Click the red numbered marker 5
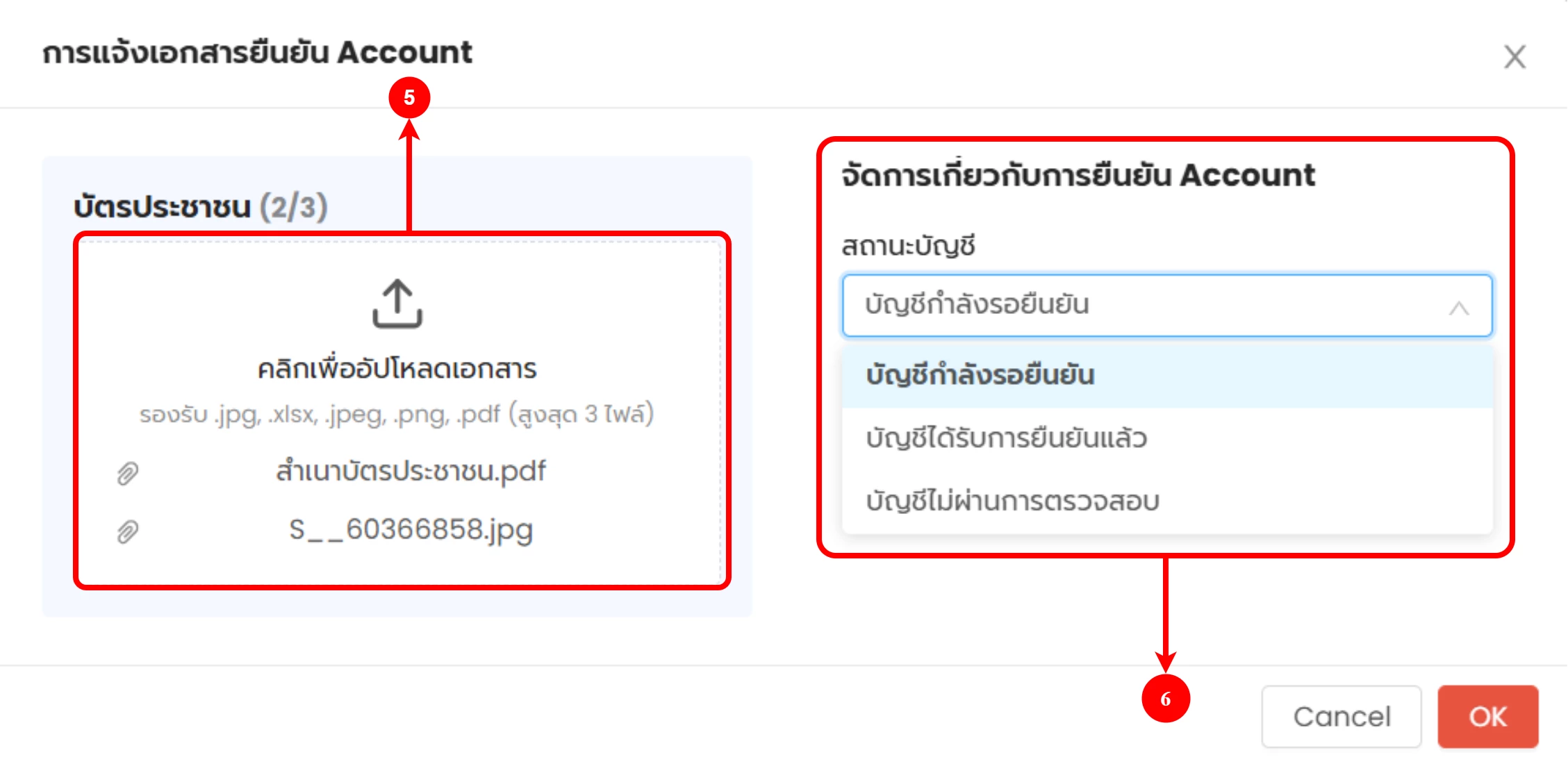Screen dimensions: 1568x764 click(x=409, y=98)
